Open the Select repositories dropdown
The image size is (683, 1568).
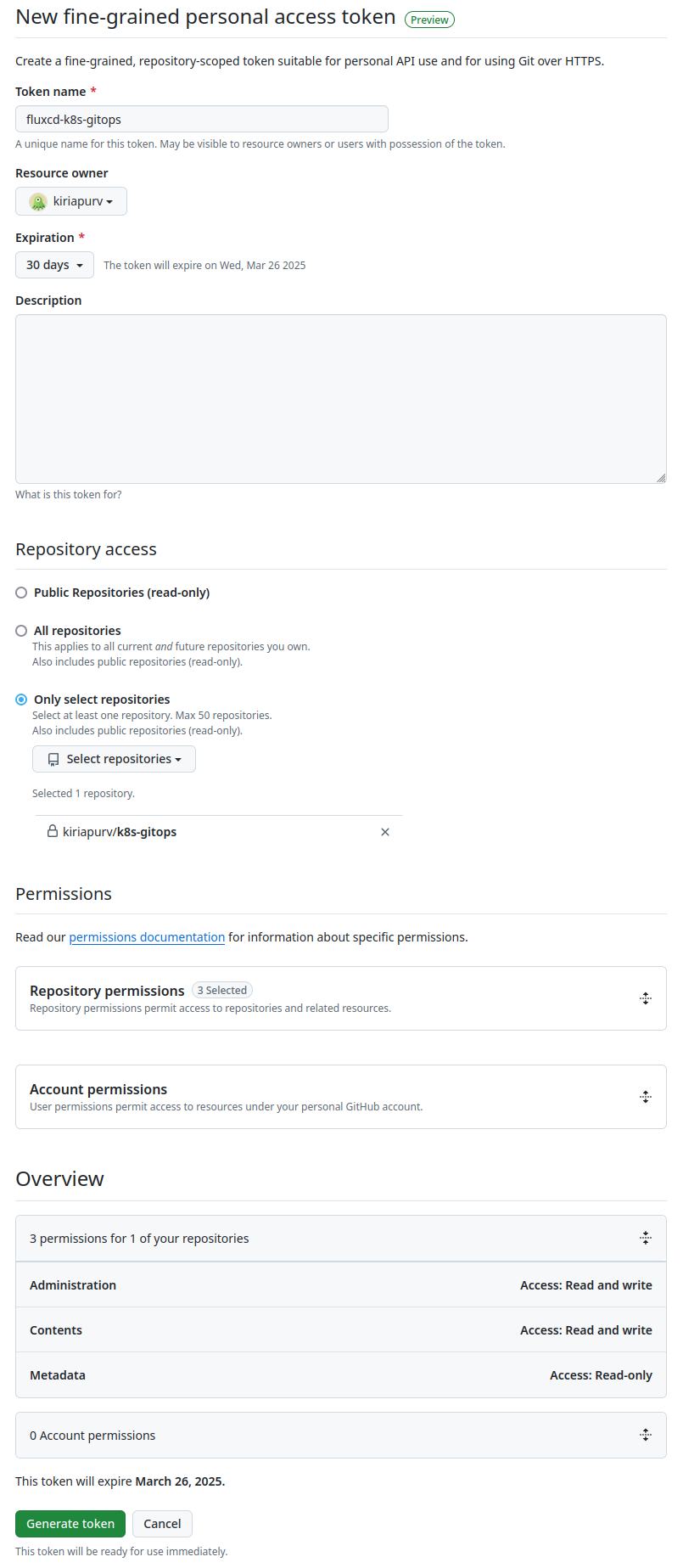click(x=114, y=759)
